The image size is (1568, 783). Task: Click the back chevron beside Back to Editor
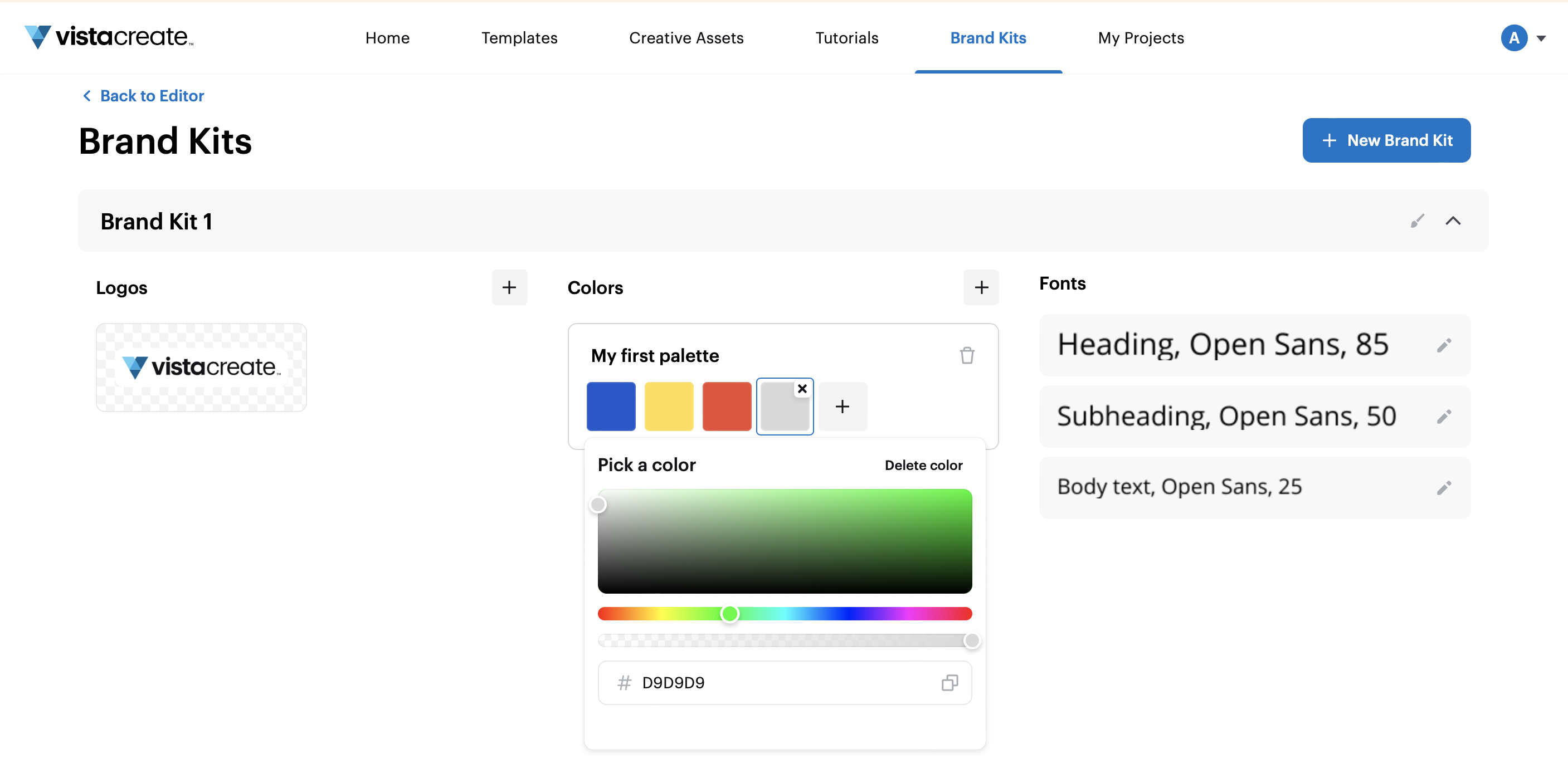87,96
